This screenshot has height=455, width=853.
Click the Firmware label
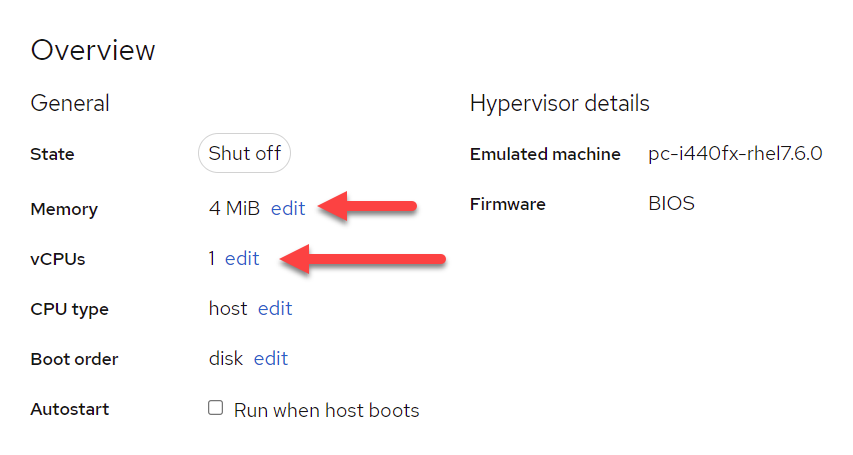[507, 204]
